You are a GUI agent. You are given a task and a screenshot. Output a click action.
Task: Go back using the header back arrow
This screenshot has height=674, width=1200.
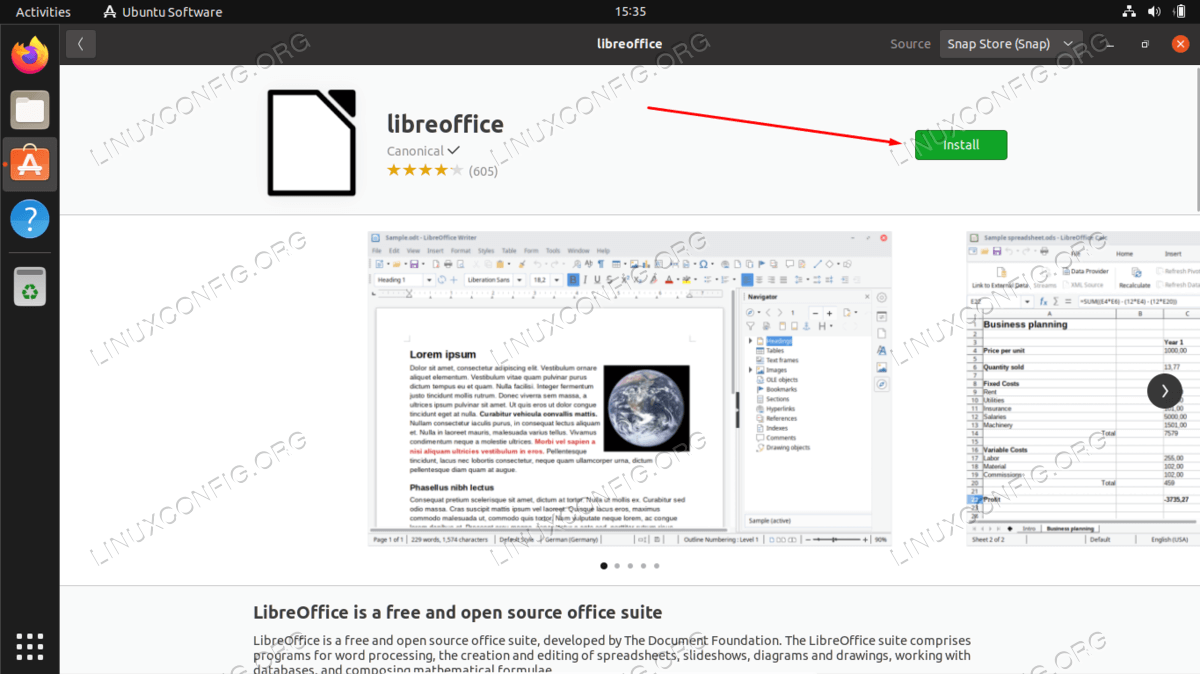81,43
